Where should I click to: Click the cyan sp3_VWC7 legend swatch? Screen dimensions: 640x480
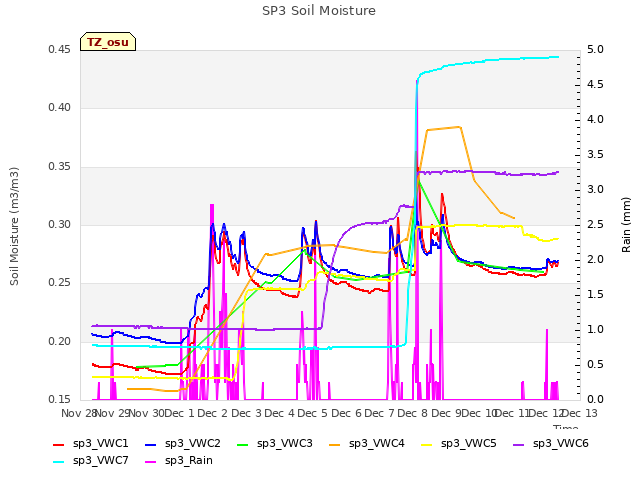pyautogui.click(x=59, y=462)
